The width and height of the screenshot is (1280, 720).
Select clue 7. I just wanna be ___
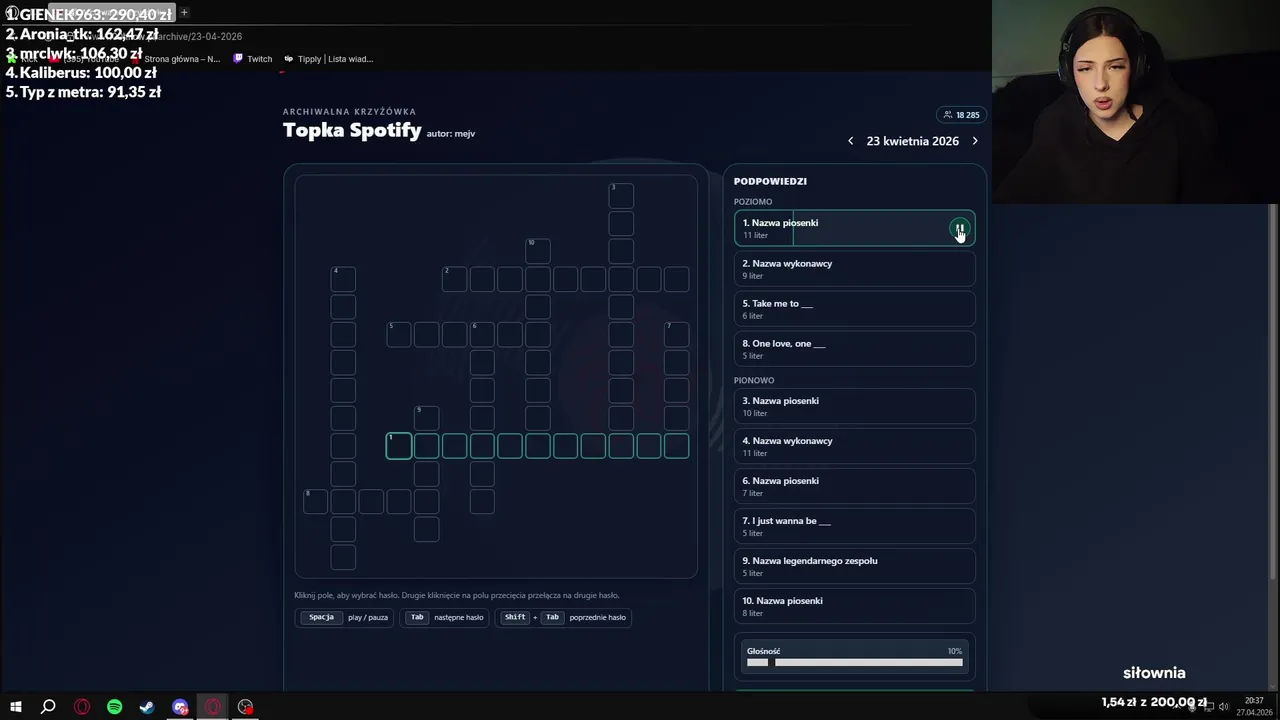pyautogui.click(x=854, y=526)
